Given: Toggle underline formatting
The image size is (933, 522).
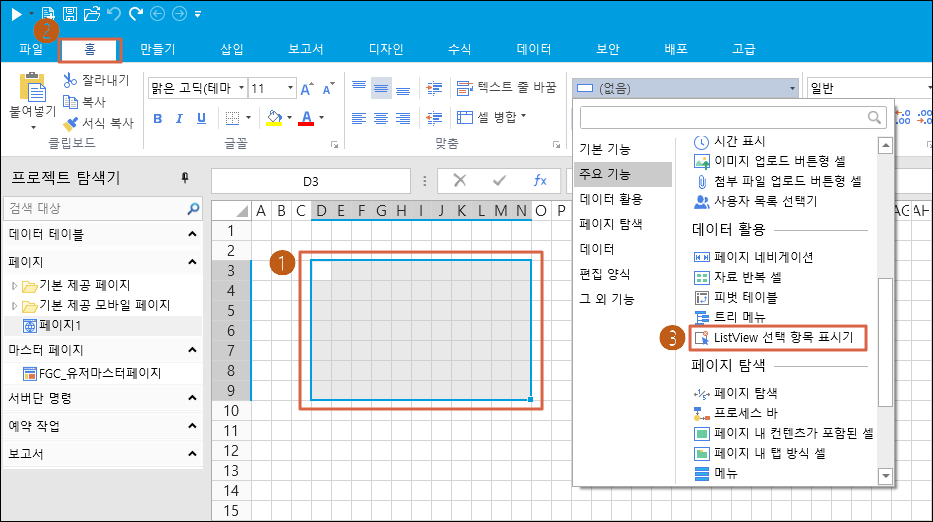Looking at the screenshot, I should (201, 118).
